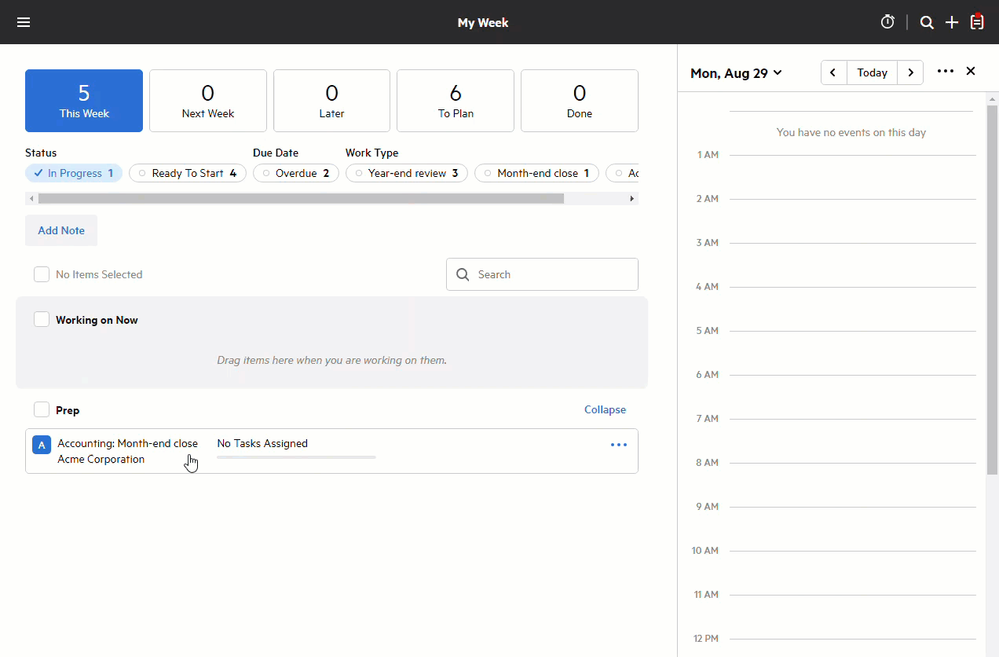Open global search magnifier icon
The width and height of the screenshot is (999, 657).
pos(927,22)
